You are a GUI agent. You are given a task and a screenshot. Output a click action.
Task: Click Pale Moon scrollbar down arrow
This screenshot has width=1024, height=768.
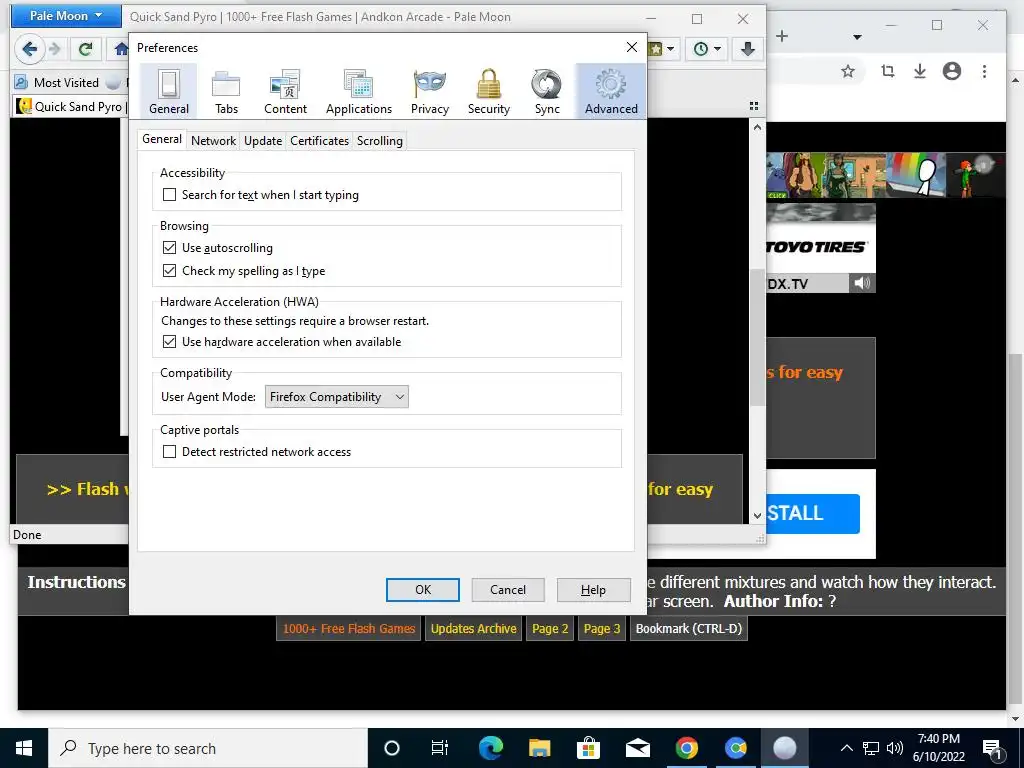(x=757, y=515)
